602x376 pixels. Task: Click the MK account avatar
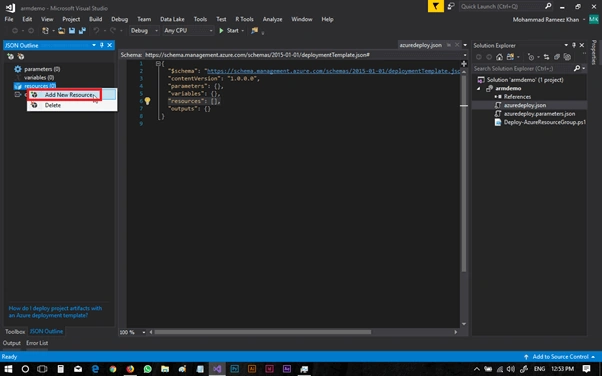(594, 20)
